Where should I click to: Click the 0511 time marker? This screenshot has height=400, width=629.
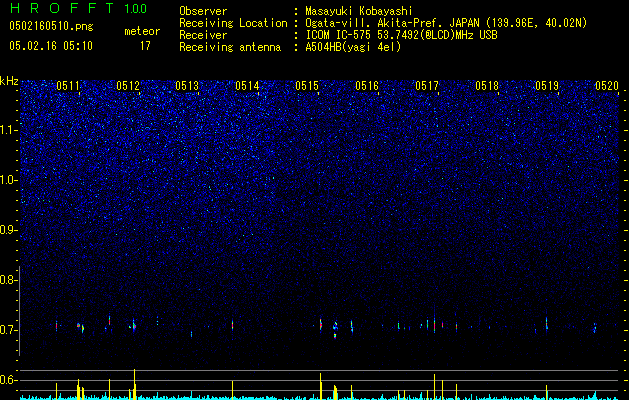pyautogui.click(x=68, y=86)
